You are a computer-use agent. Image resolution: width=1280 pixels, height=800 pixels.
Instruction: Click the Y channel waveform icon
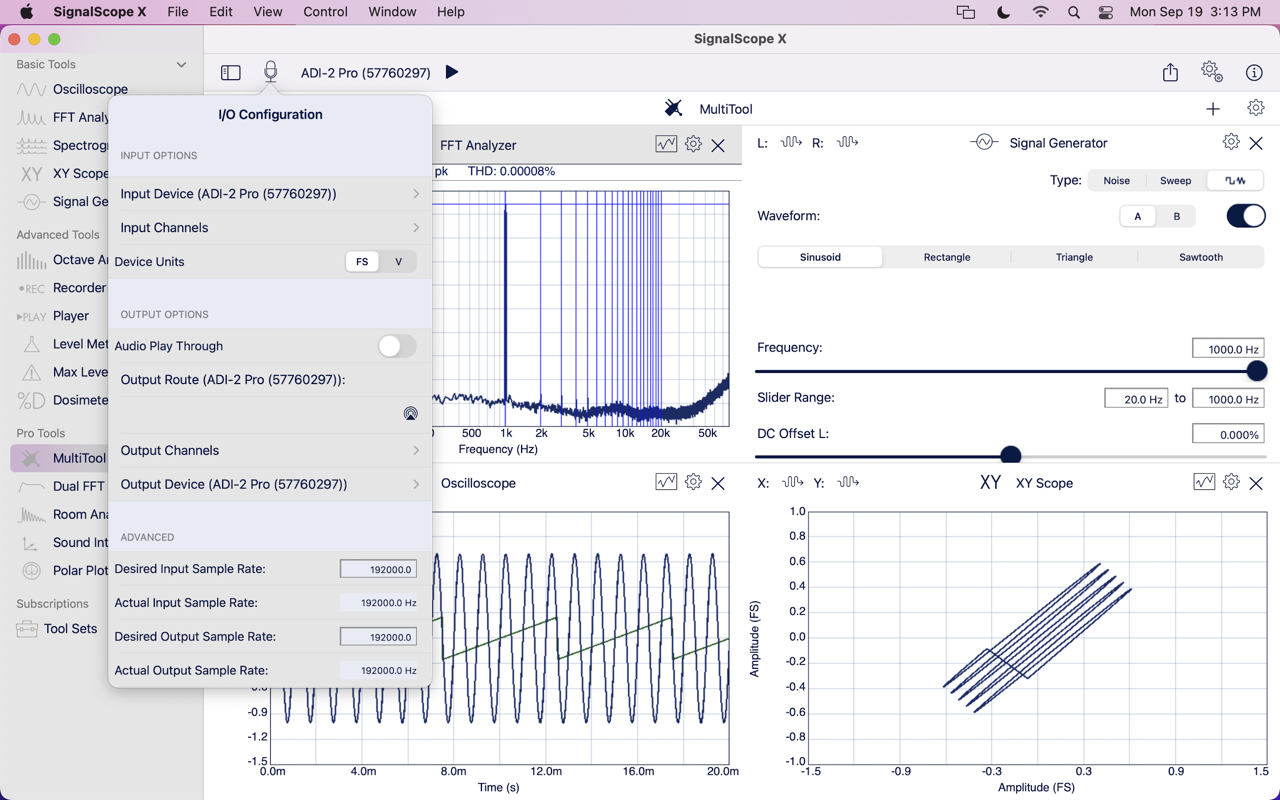[x=848, y=482]
